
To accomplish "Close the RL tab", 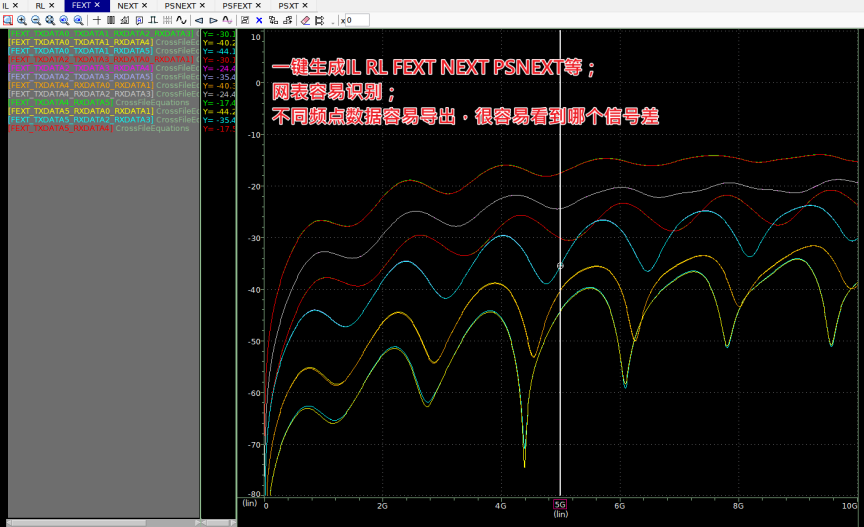I will click(x=51, y=6).
